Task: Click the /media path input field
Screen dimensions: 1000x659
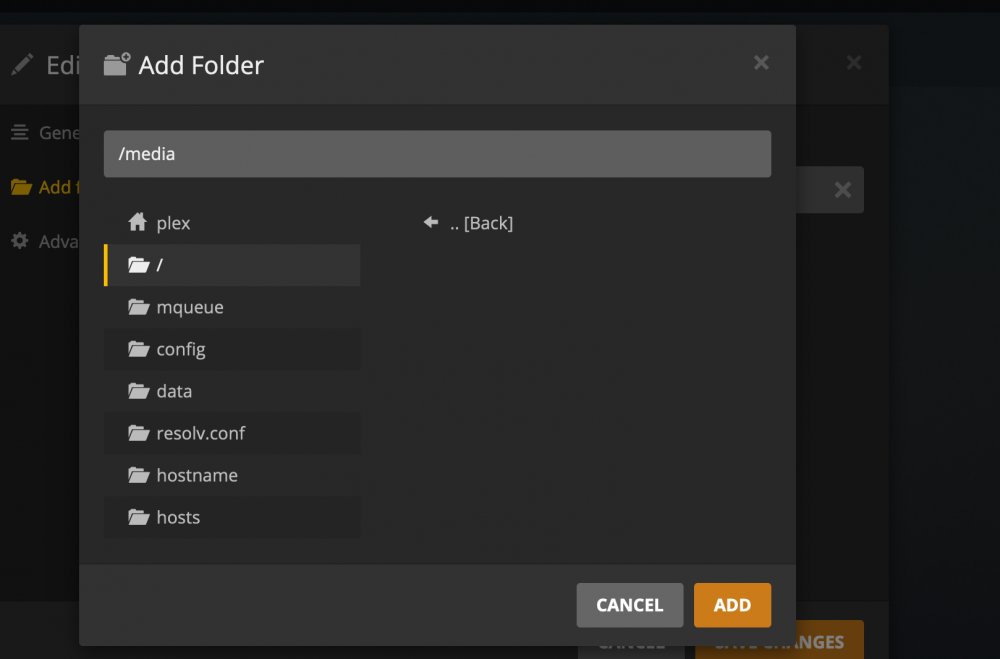Action: 437,154
